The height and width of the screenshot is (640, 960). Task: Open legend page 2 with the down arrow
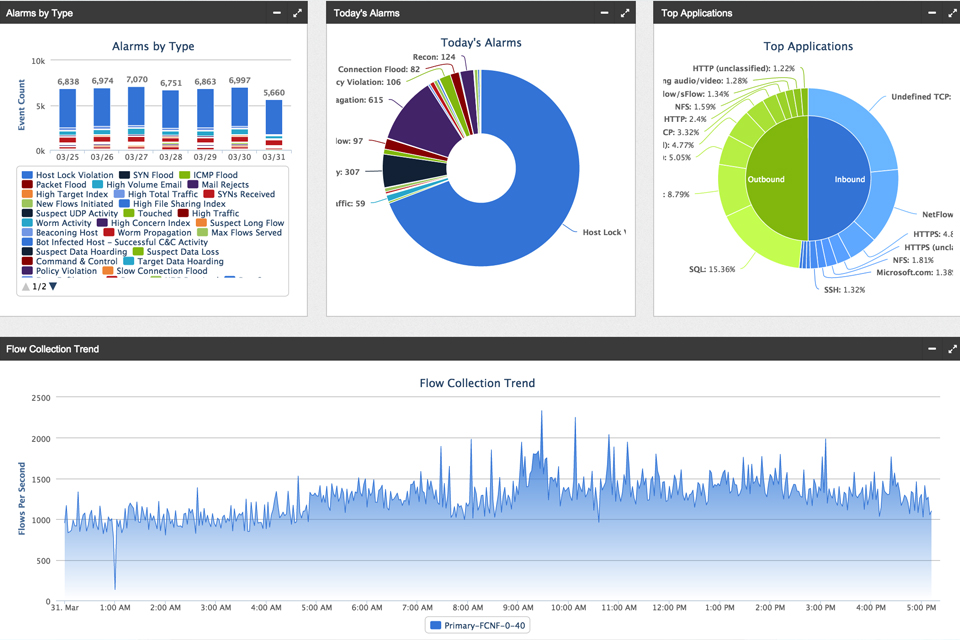tap(52, 286)
